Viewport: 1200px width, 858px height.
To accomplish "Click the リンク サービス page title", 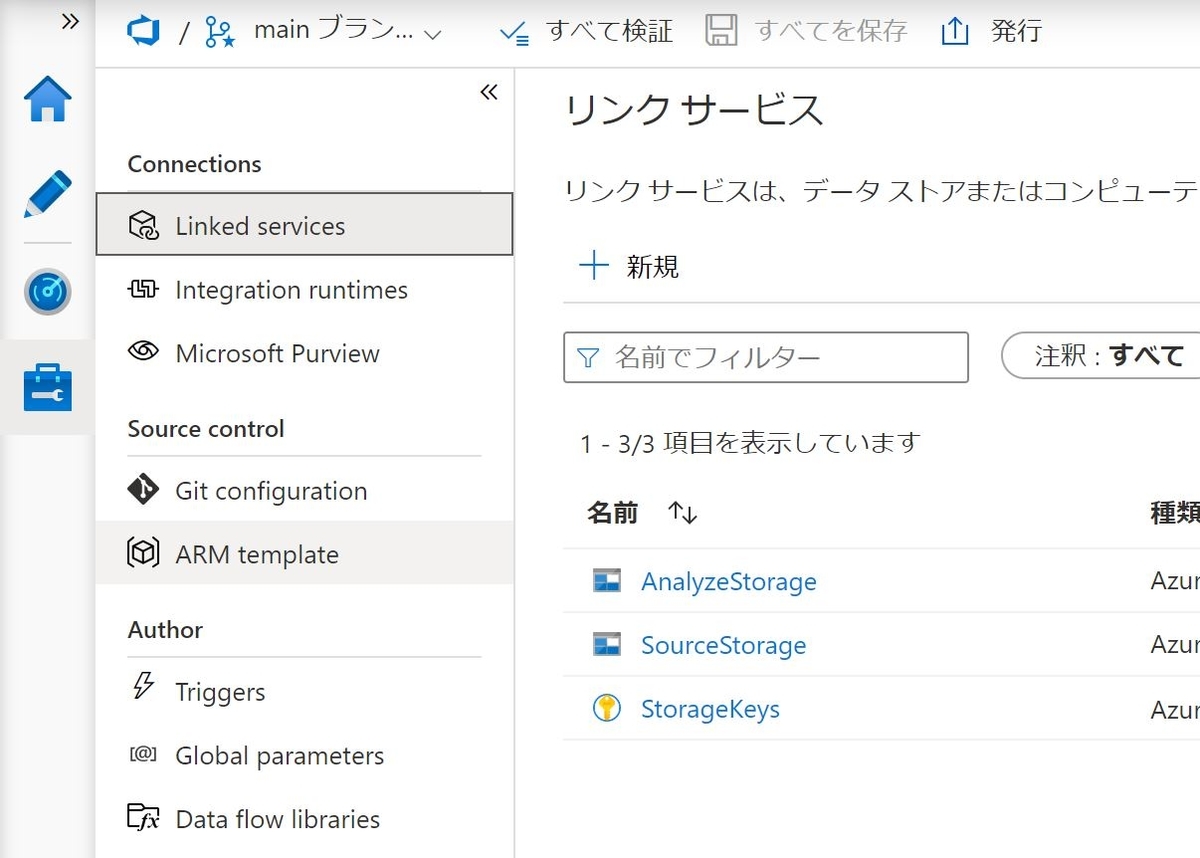I will (694, 110).
